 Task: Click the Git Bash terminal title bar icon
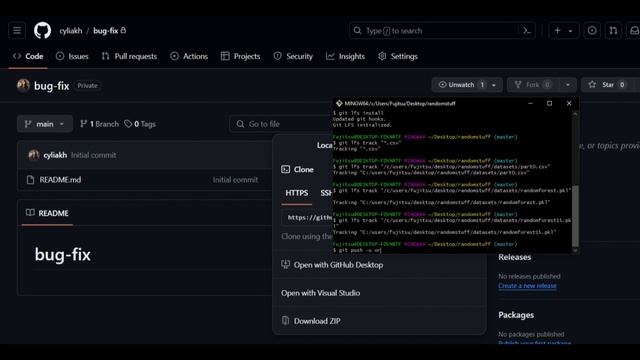pyautogui.click(x=339, y=103)
